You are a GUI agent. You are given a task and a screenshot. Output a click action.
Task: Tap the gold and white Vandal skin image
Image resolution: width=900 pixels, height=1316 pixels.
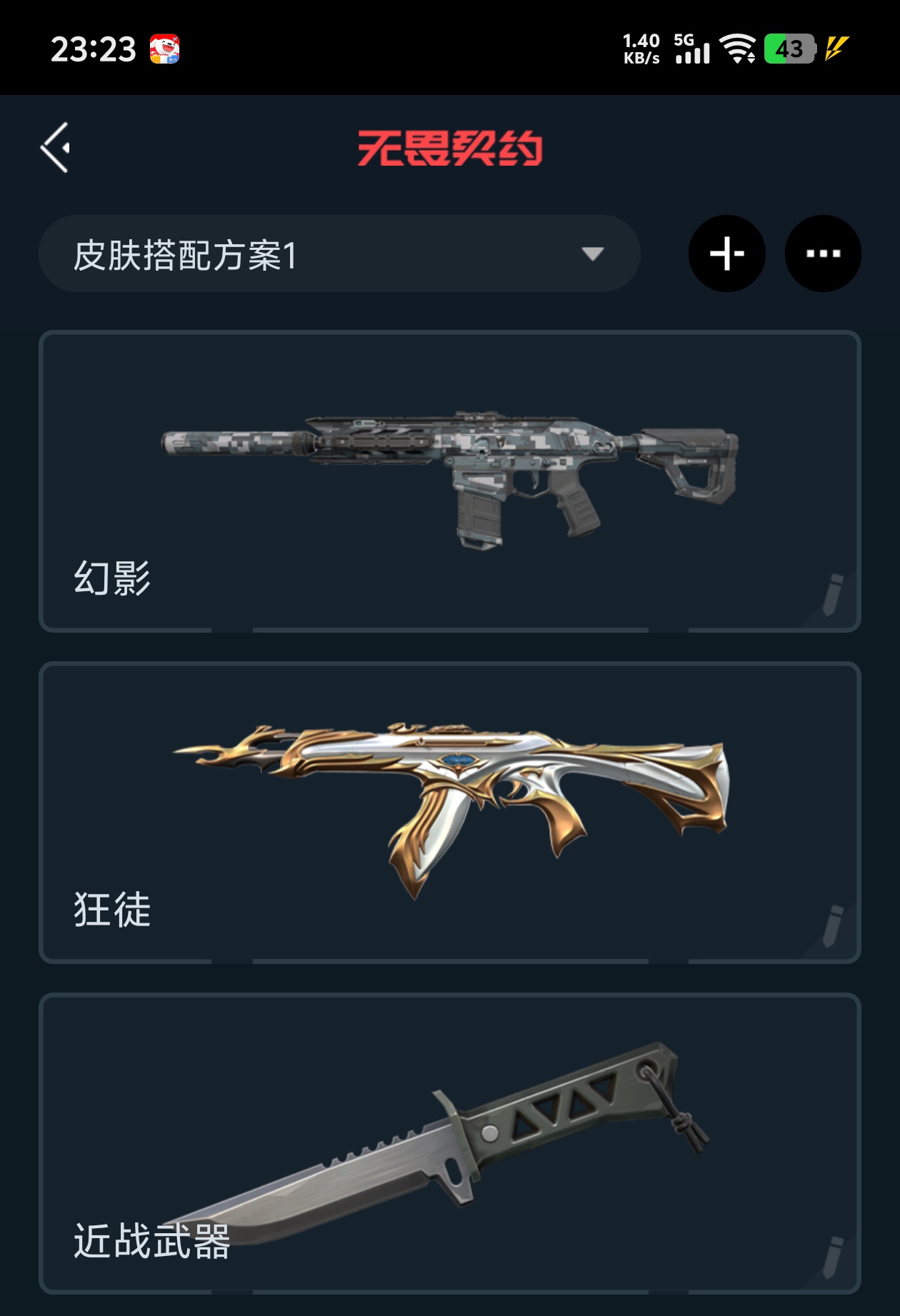[451, 810]
